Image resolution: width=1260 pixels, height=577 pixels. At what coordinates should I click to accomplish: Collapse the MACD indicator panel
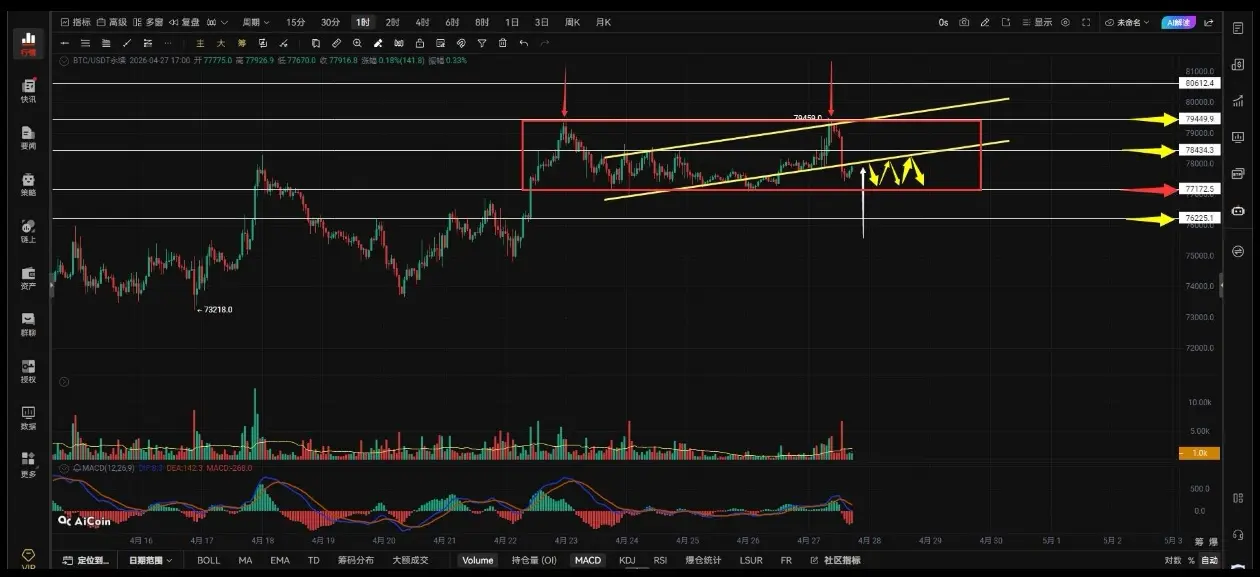pyautogui.click(x=64, y=467)
